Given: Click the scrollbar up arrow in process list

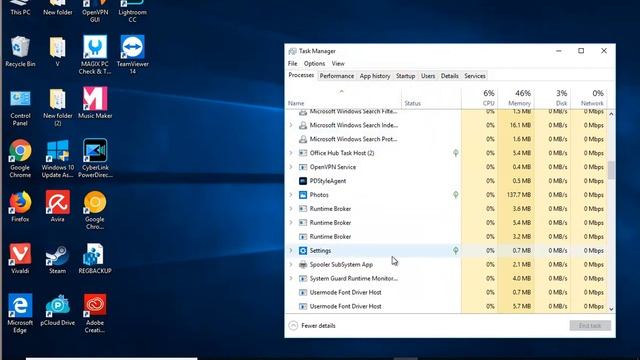Looking at the screenshot, I should pos(611,114).
